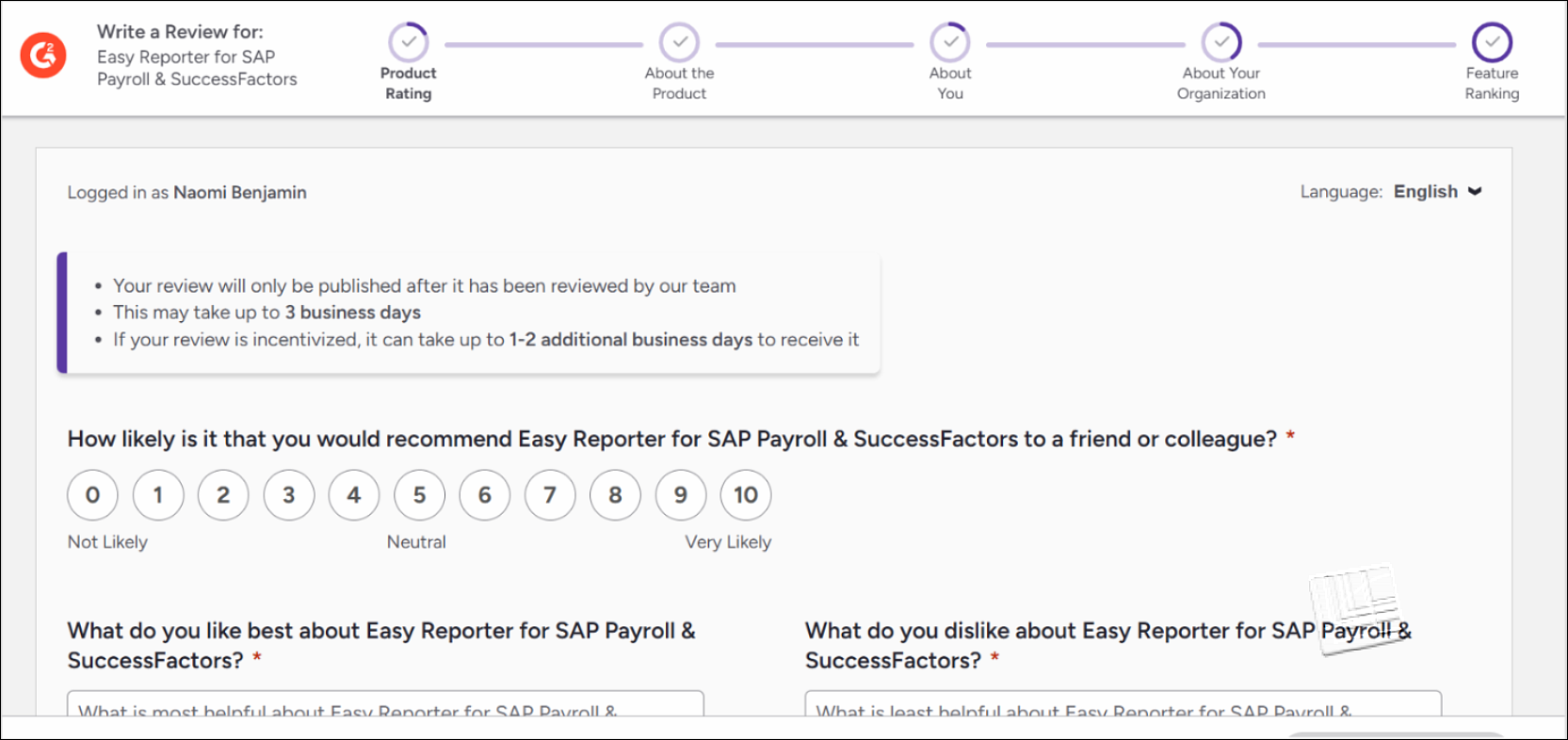Click the G2 logo icon

(43, 56)
